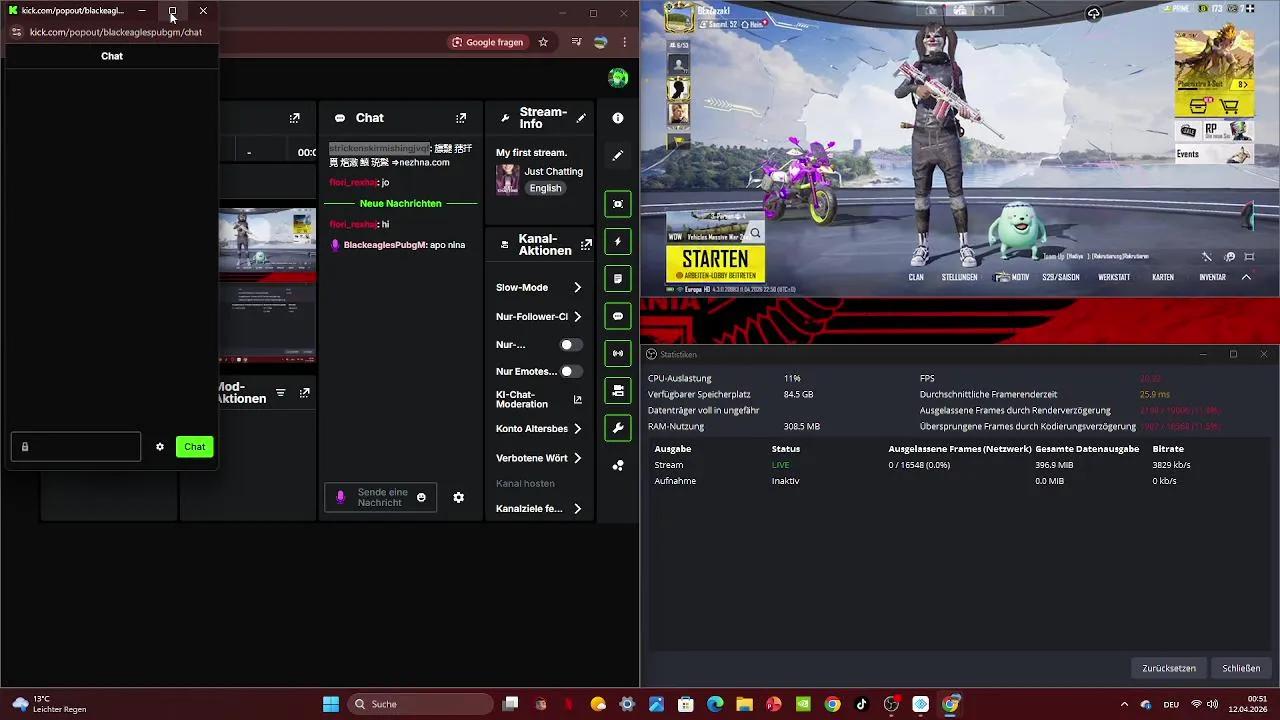Expand the Slow-Mode options
Image resolution: width=1280 pixels, height=720 pixels.
577,288
